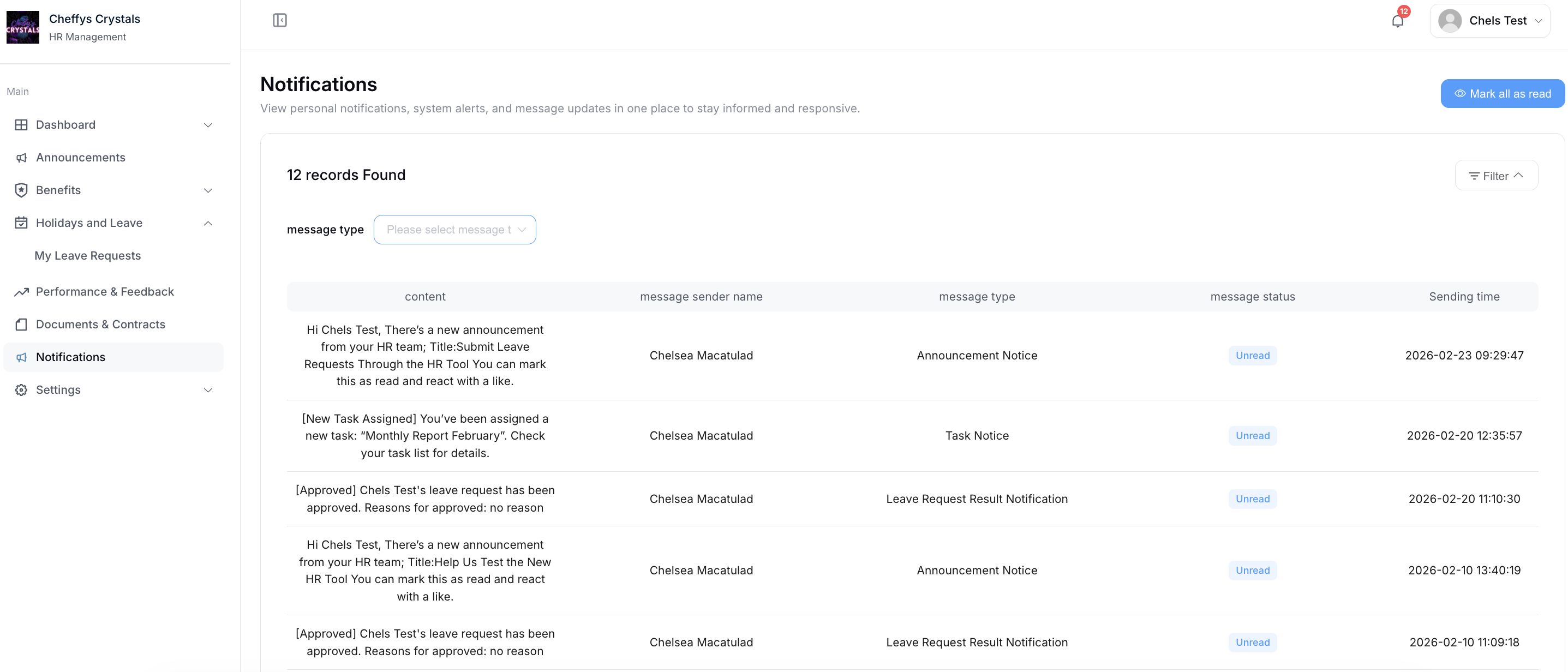This screenshot has height=672, width=1568.
Task: Click Unread badge on first announcement row
Action: [x=1252, y=356]
